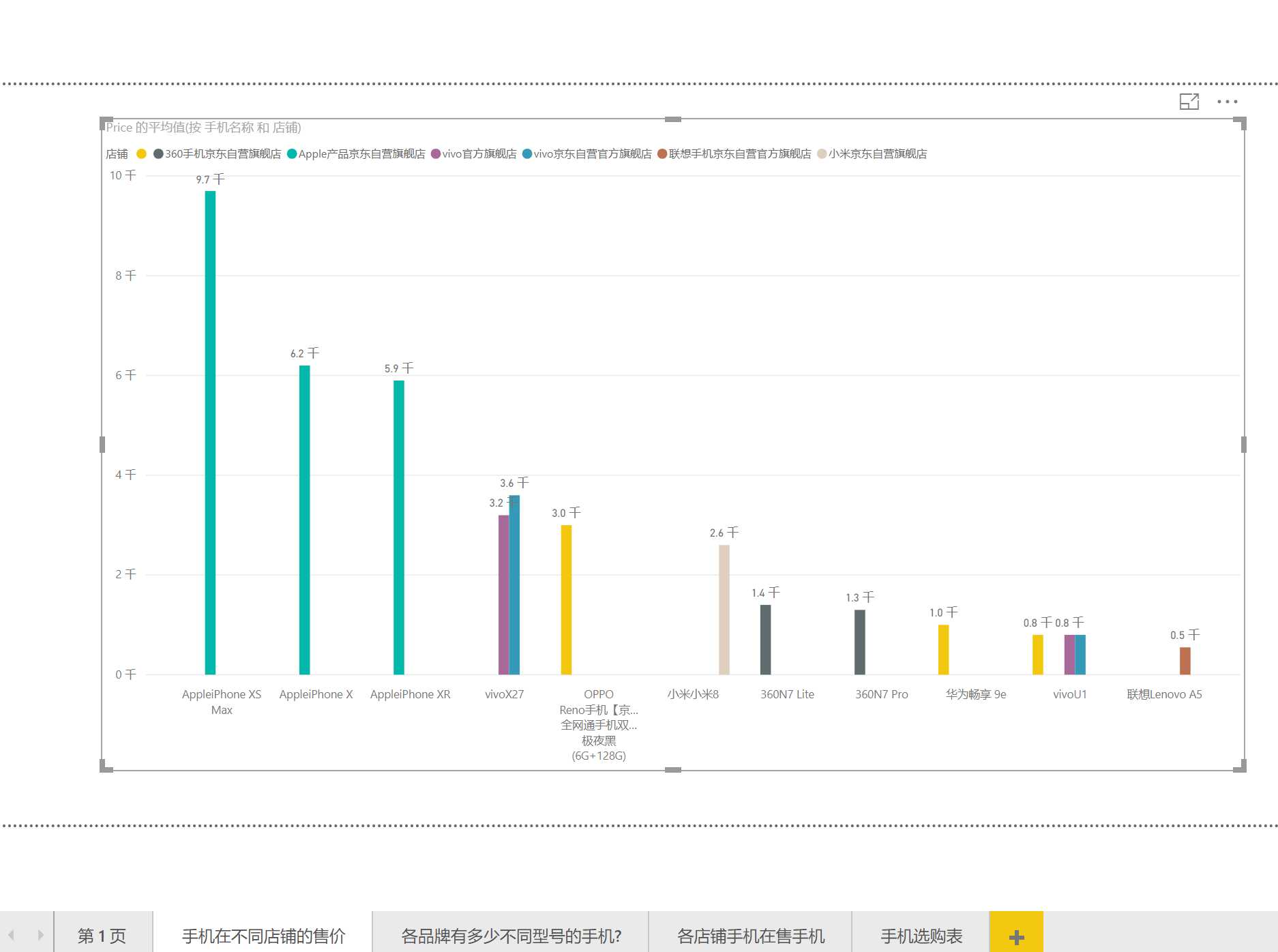The height and width of the screenshot is (952, 1278).
Task: Open focus mode for the chart
Action: (x=1189, y=102)
